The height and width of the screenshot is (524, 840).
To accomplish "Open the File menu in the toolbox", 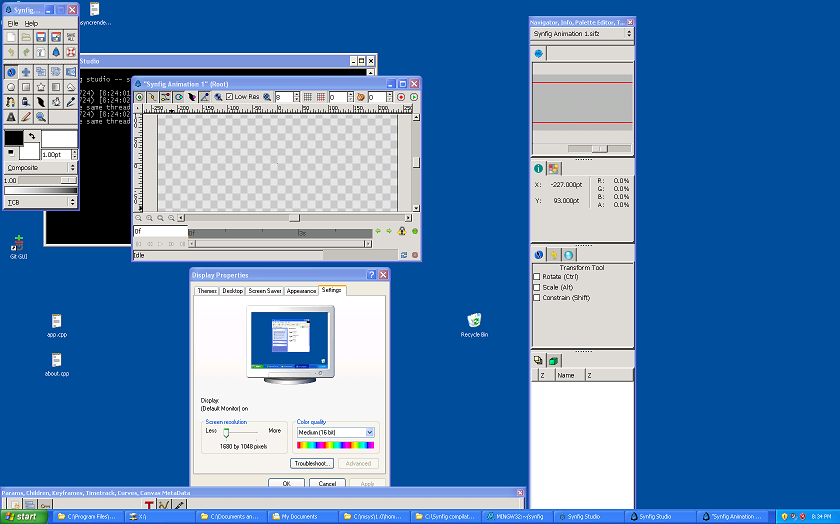I will 13,23.
